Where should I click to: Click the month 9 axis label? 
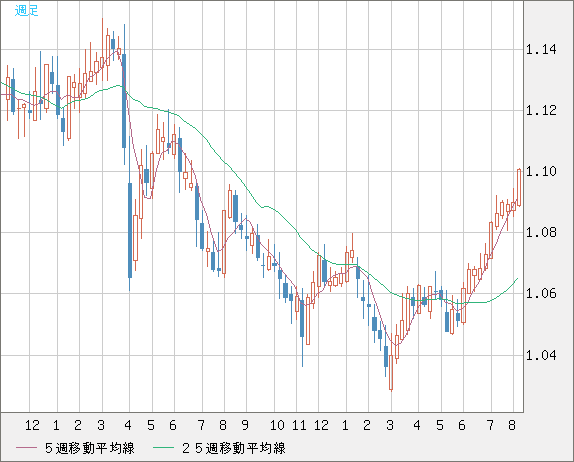(x=245, y=425)
